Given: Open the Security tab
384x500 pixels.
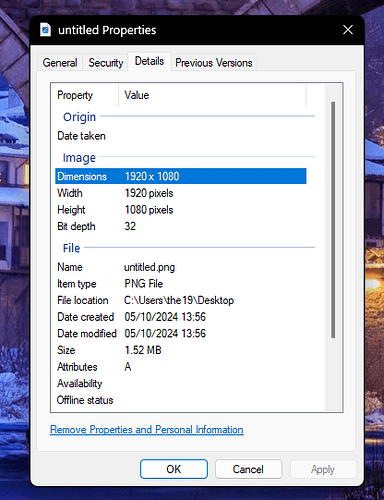Looking at the screenshot, I should (x=106, y=62).
